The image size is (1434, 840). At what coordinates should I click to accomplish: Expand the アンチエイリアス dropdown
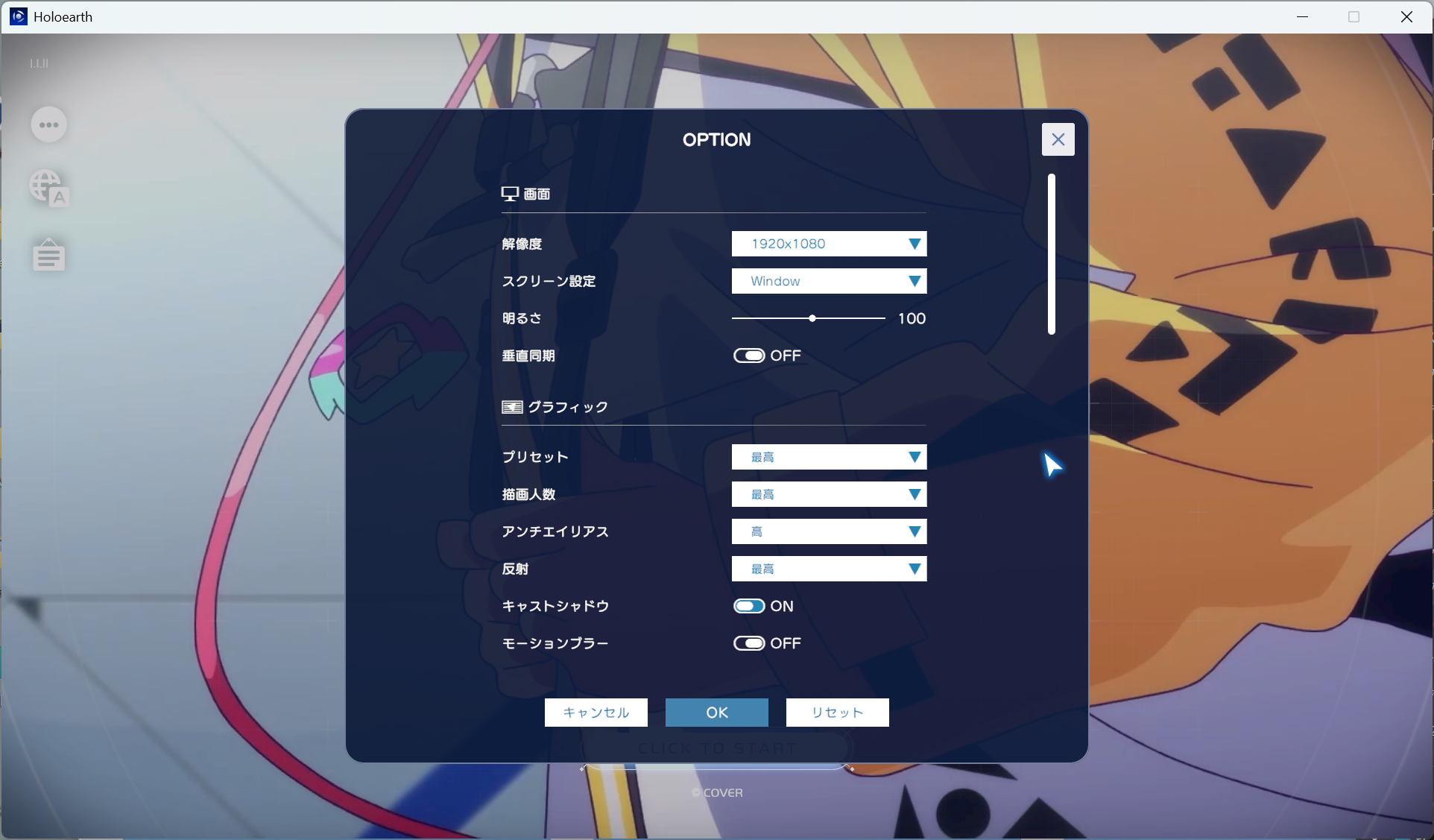coord(829,531)
